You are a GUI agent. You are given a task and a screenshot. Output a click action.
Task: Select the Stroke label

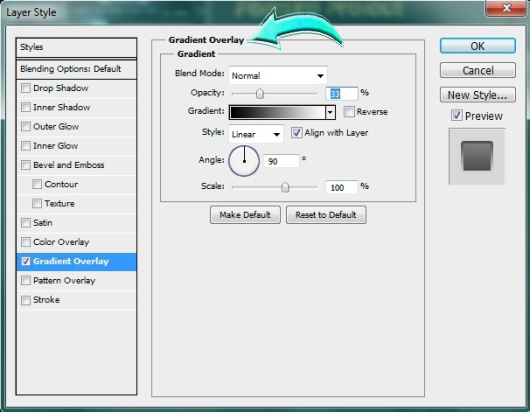(46, 300)
